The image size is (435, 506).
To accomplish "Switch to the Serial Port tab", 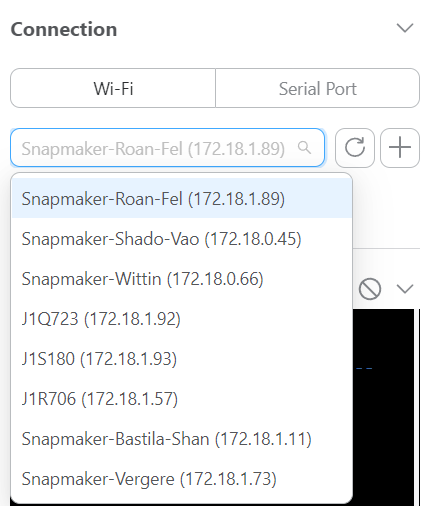I will pyautogui.click(x=317, y=88).
